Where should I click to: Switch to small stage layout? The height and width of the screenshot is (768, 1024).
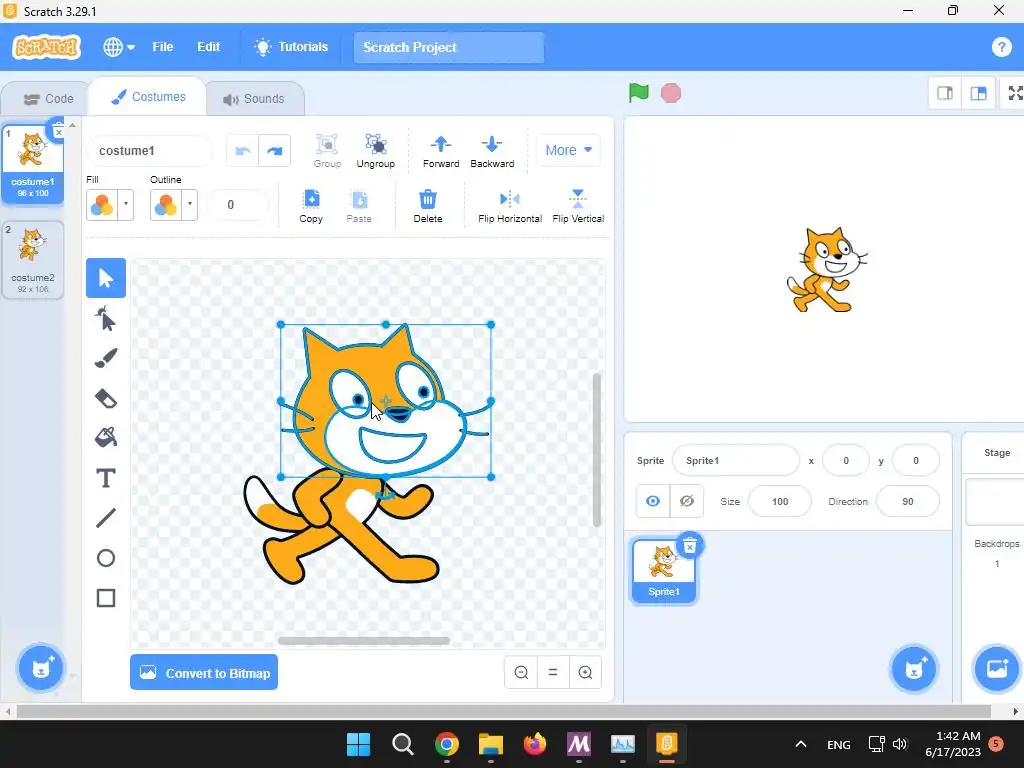[x=945, y=93]
